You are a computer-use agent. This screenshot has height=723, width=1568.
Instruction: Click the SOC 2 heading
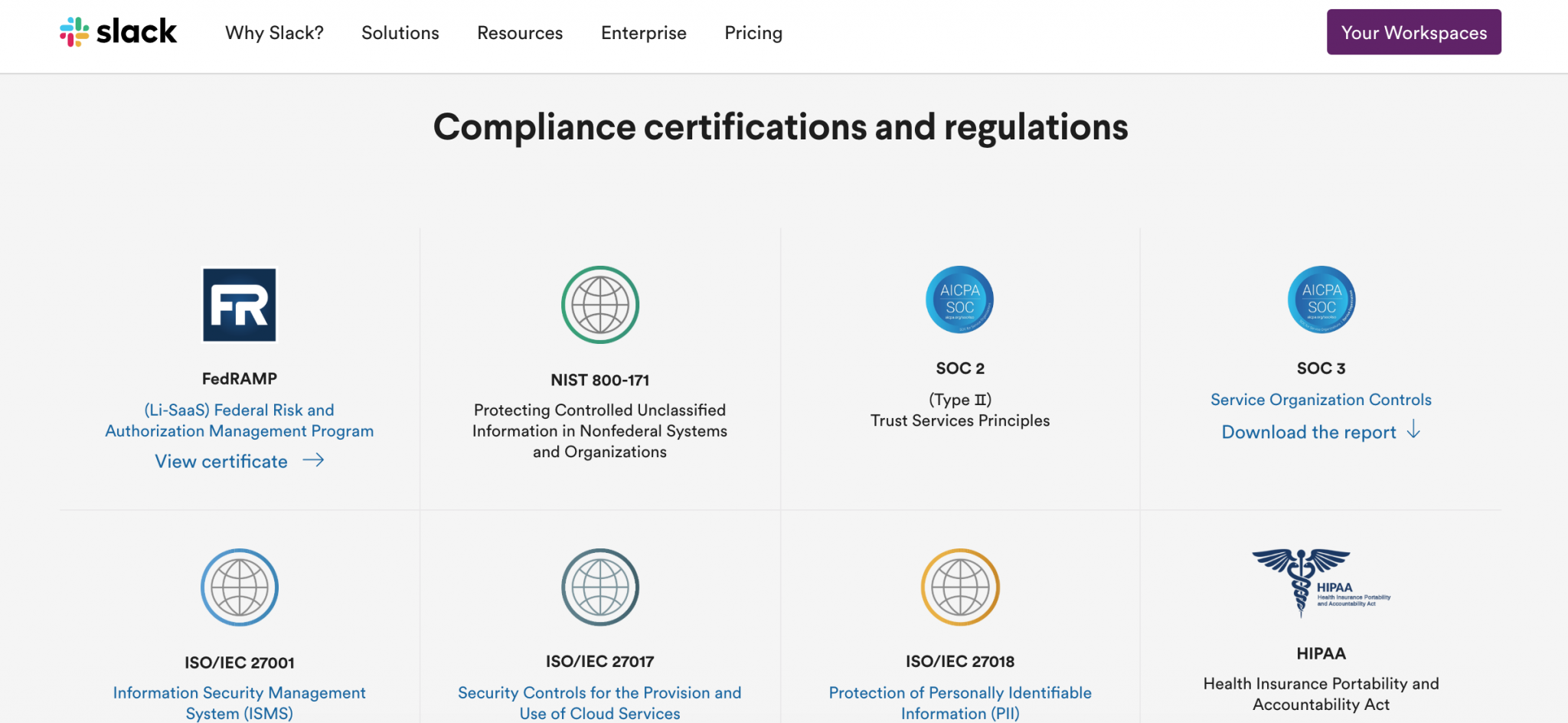[x=960, y=368]
